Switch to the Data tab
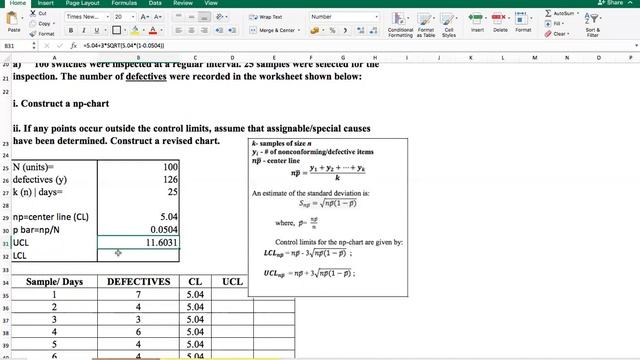 155,3
